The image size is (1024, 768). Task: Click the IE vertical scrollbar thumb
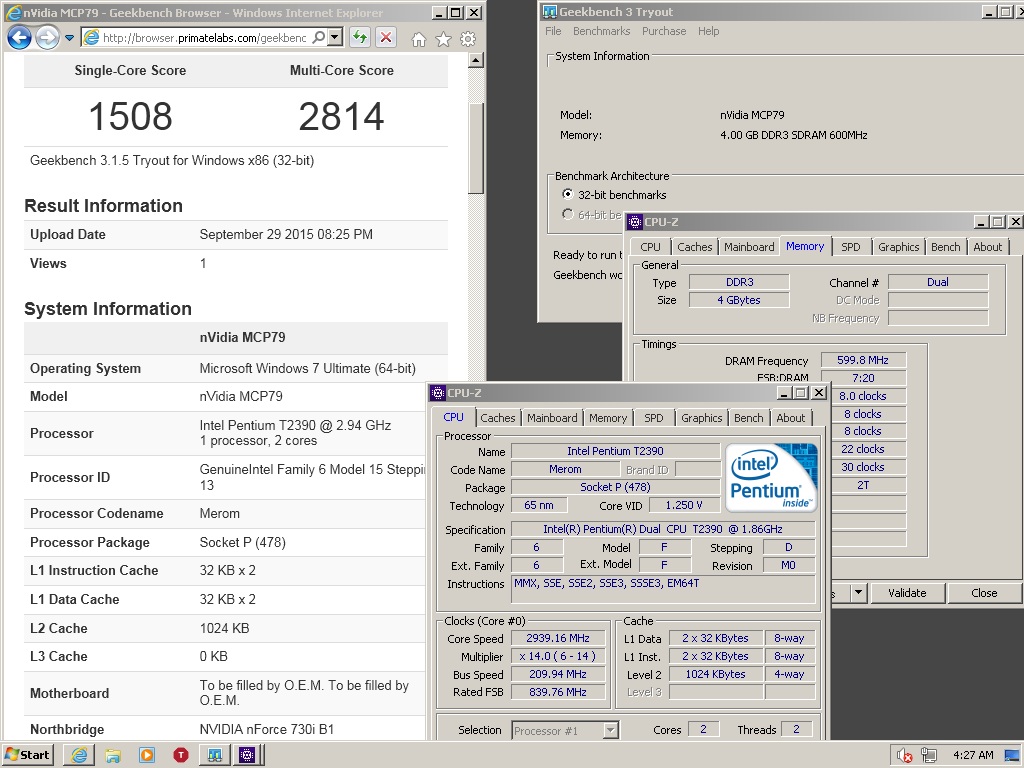pos(476,148)
